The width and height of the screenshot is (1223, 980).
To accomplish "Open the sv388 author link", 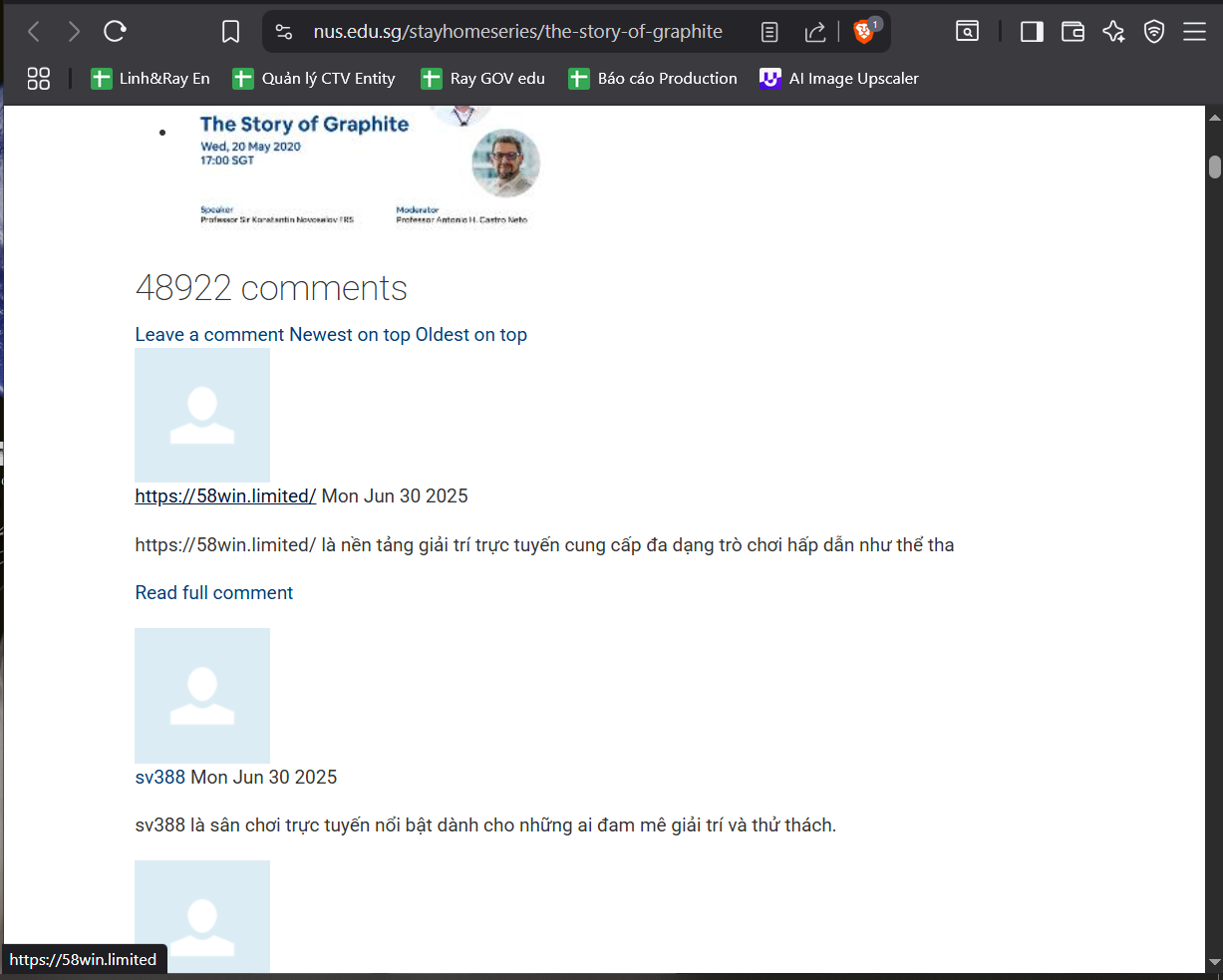I will (x=160, y=778).
